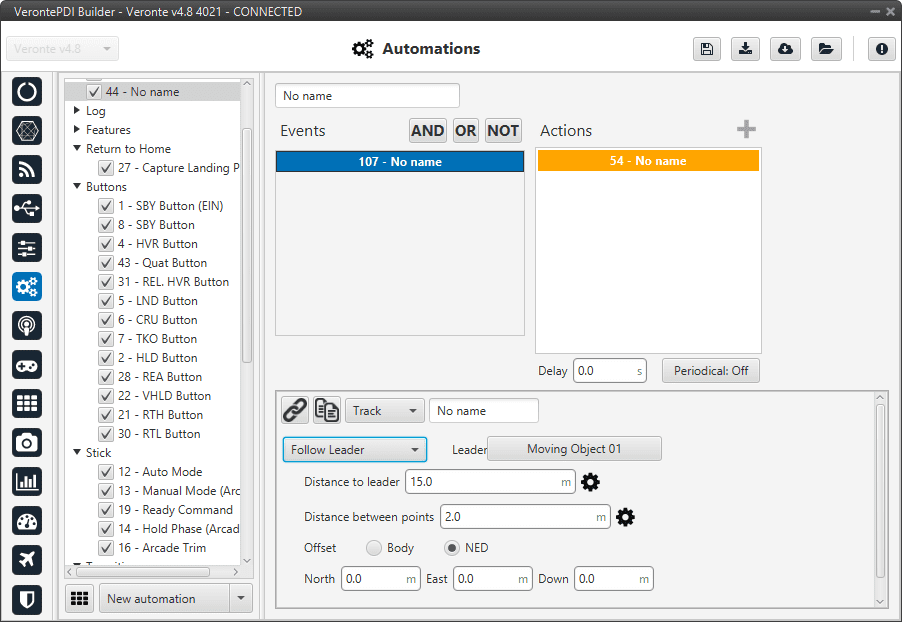Open the Track action type dropdown
This screenshot has width=902, height=622.
tap(385, 411)
